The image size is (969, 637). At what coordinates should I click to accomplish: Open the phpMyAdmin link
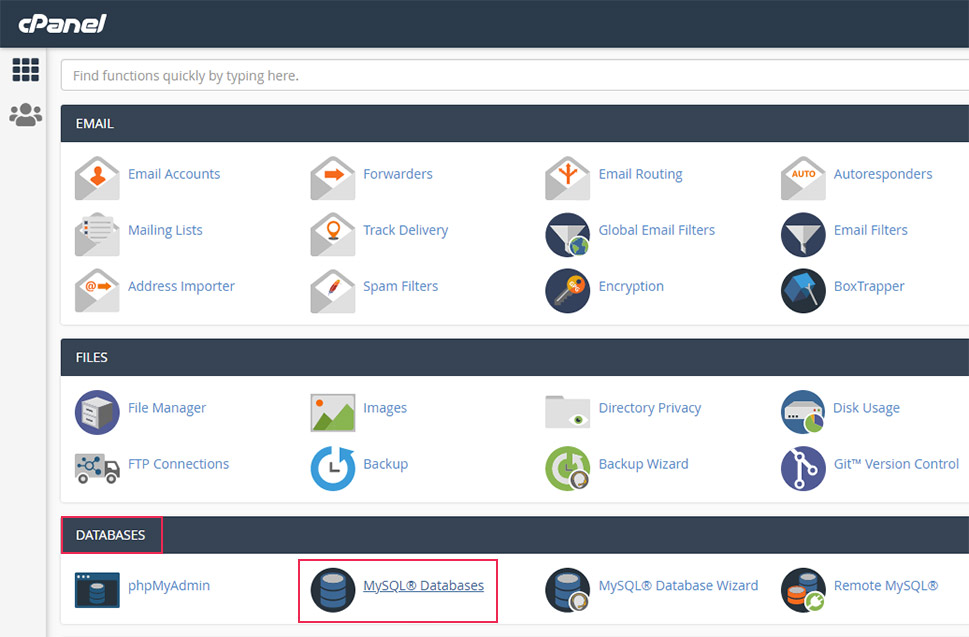click(169, 586)
